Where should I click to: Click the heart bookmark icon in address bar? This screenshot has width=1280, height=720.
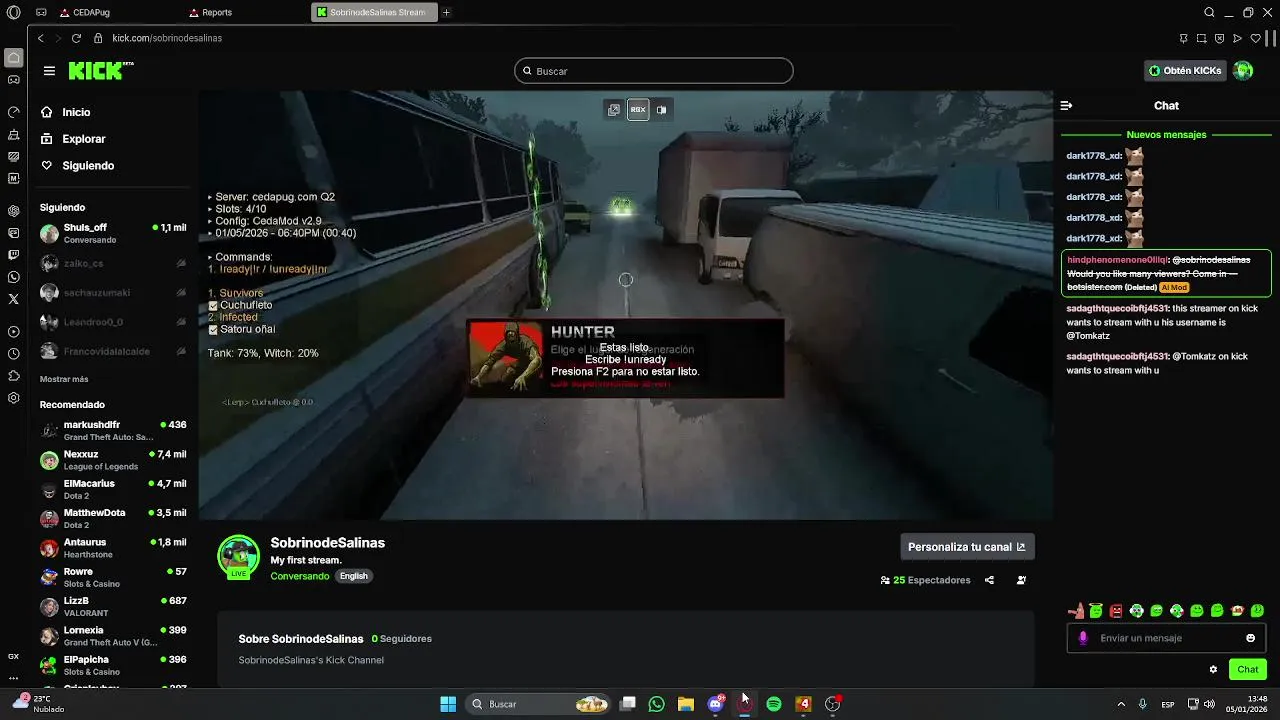click(1255, 38)
